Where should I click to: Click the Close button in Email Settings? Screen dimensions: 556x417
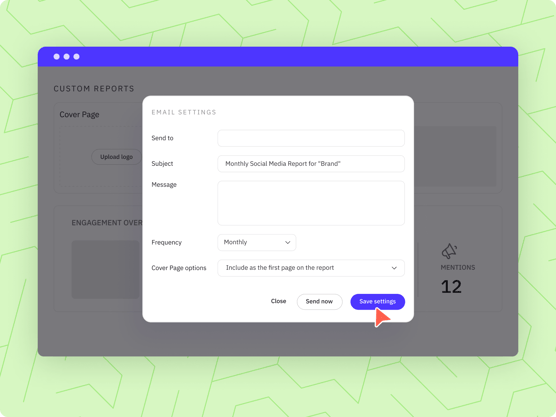click(278, 301)
